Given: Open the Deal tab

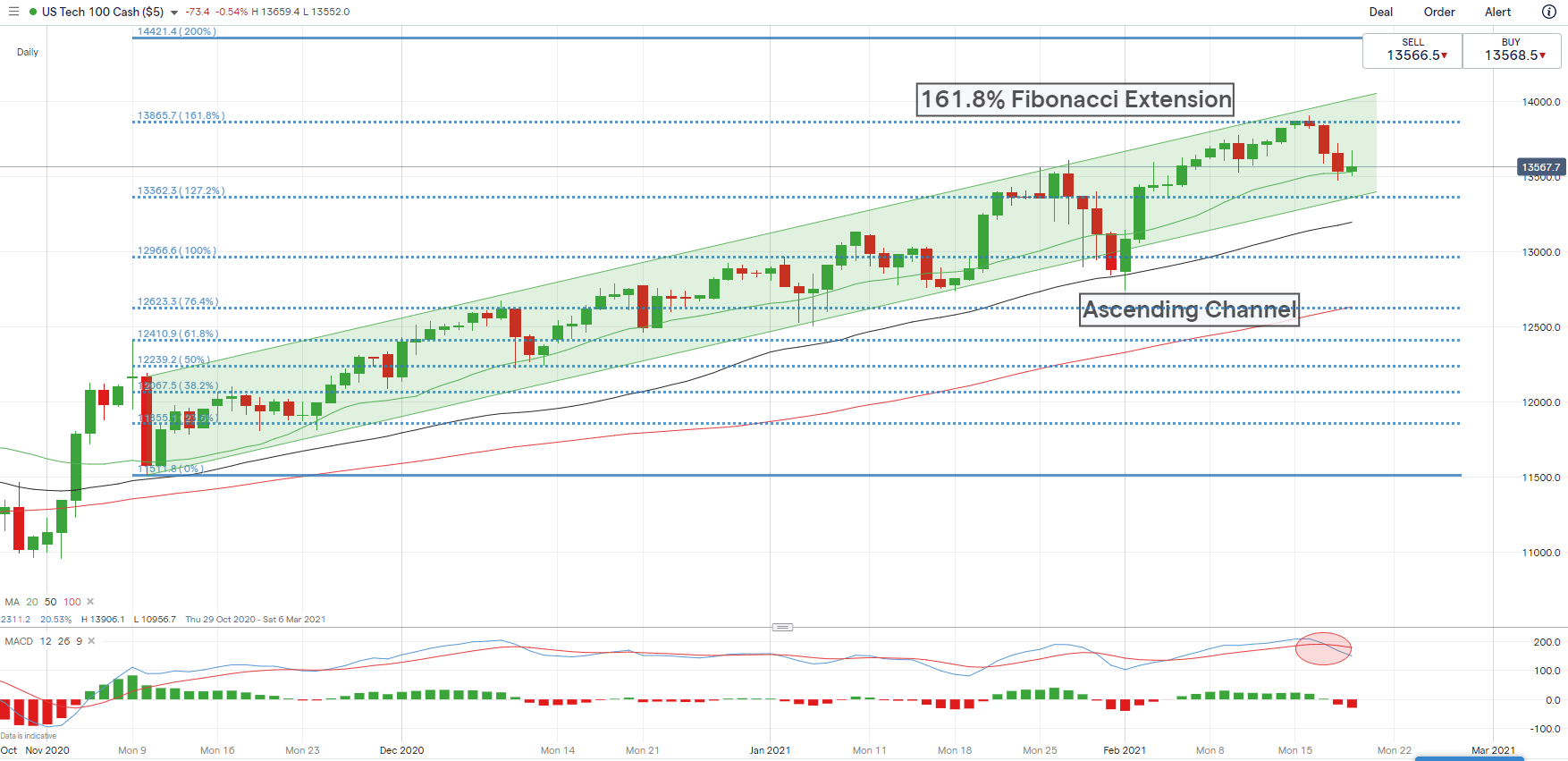Looking at the screenshot, I should (x=1380, y=12).
